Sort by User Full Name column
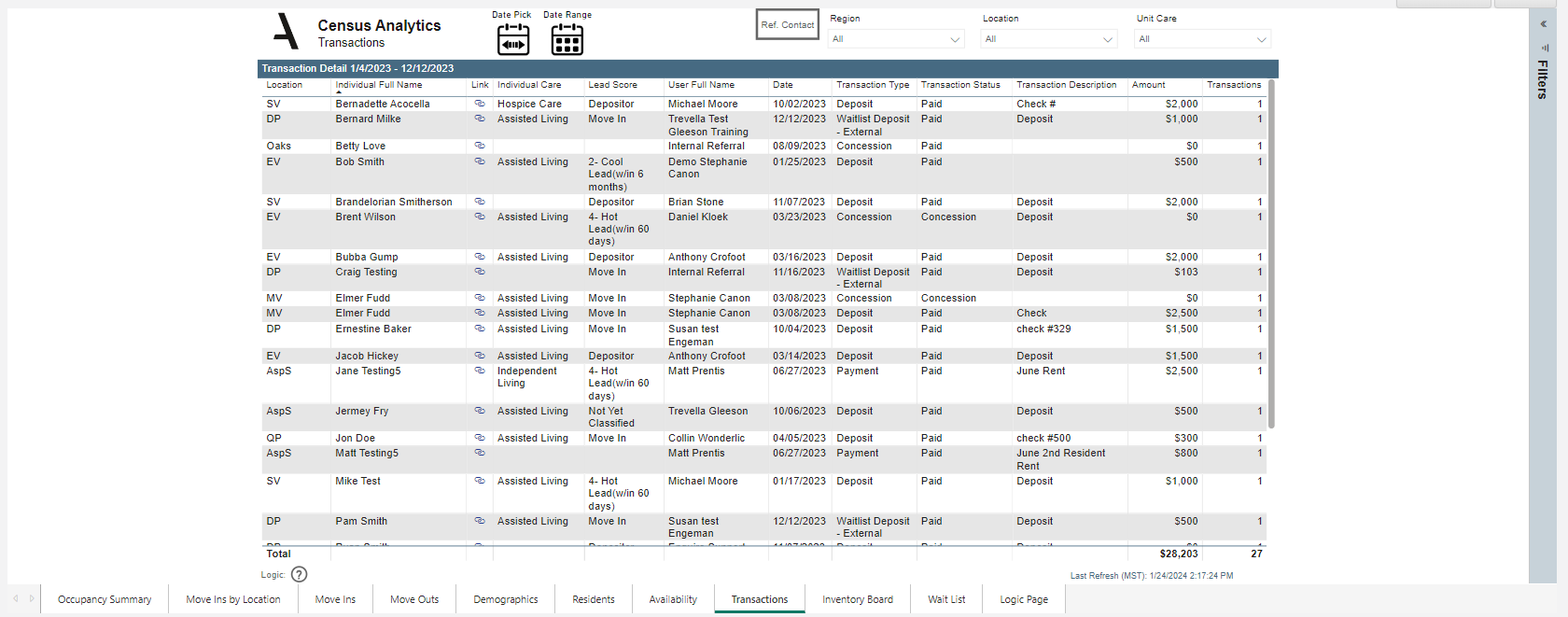This screenshot has height=617, width=1568. [x=701, y=85]
